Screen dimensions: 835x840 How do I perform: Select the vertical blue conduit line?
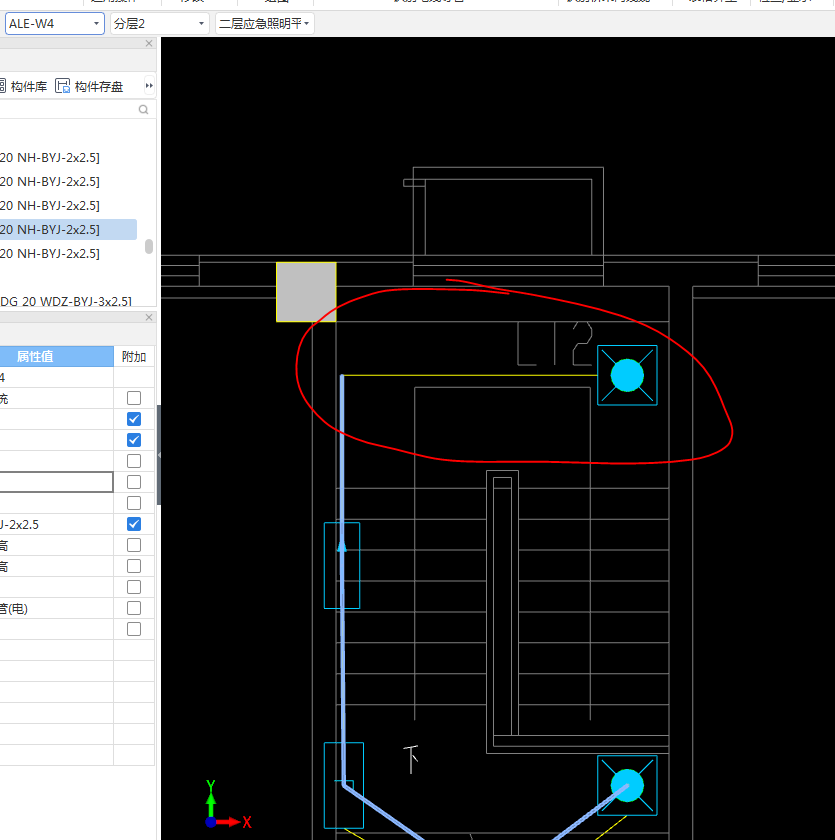(342, 579)
